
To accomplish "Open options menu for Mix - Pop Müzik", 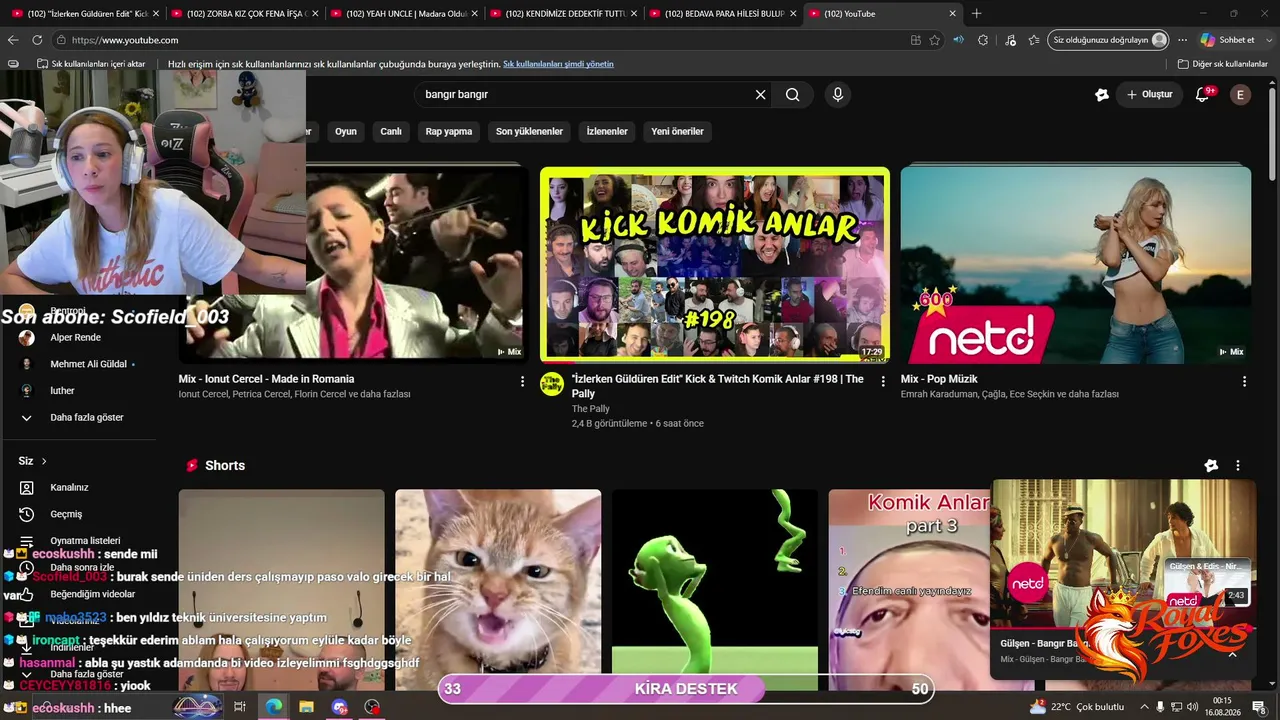I will [x=1244, y=381].
